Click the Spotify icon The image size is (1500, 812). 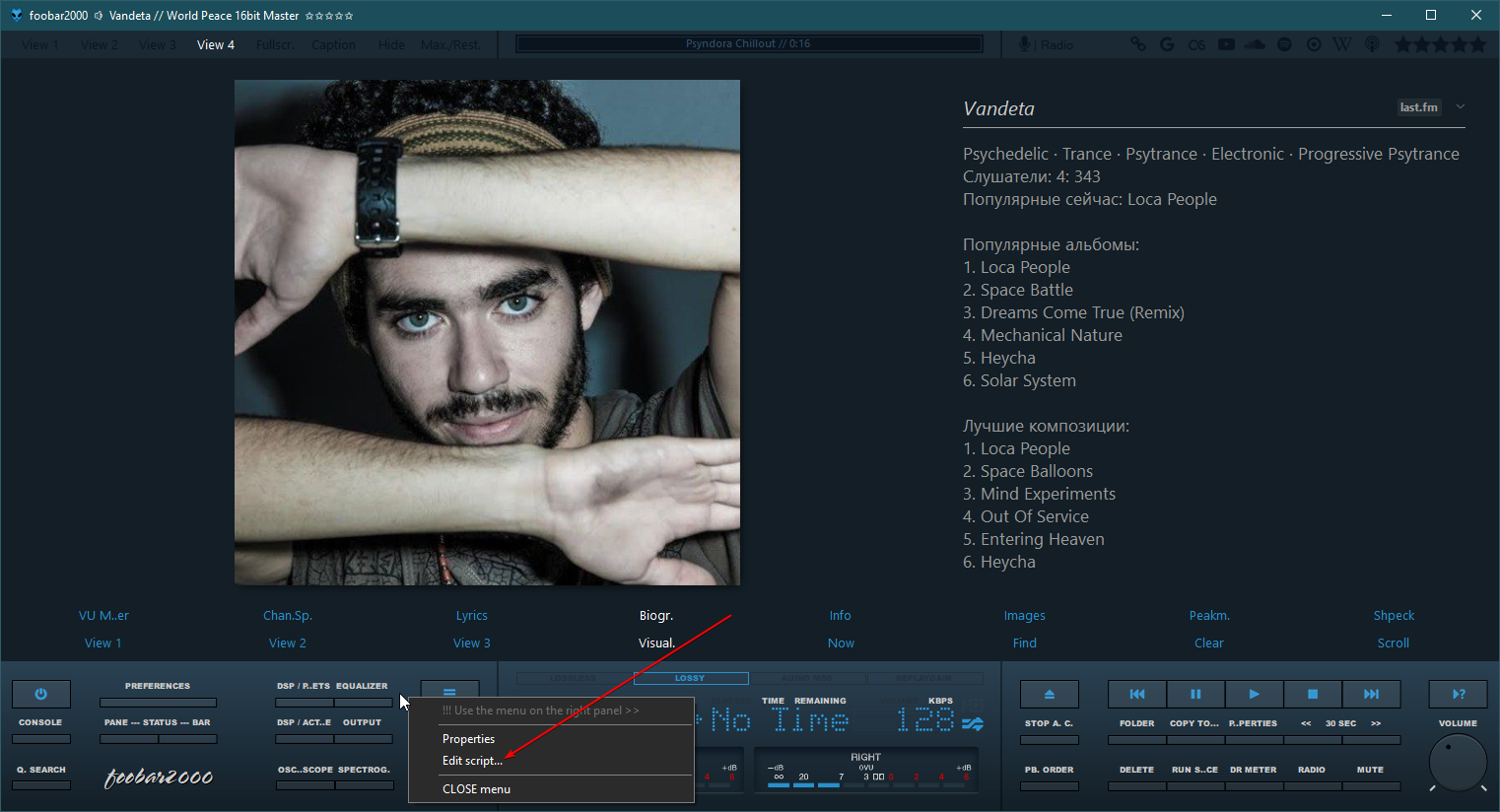pos(1284,44)
